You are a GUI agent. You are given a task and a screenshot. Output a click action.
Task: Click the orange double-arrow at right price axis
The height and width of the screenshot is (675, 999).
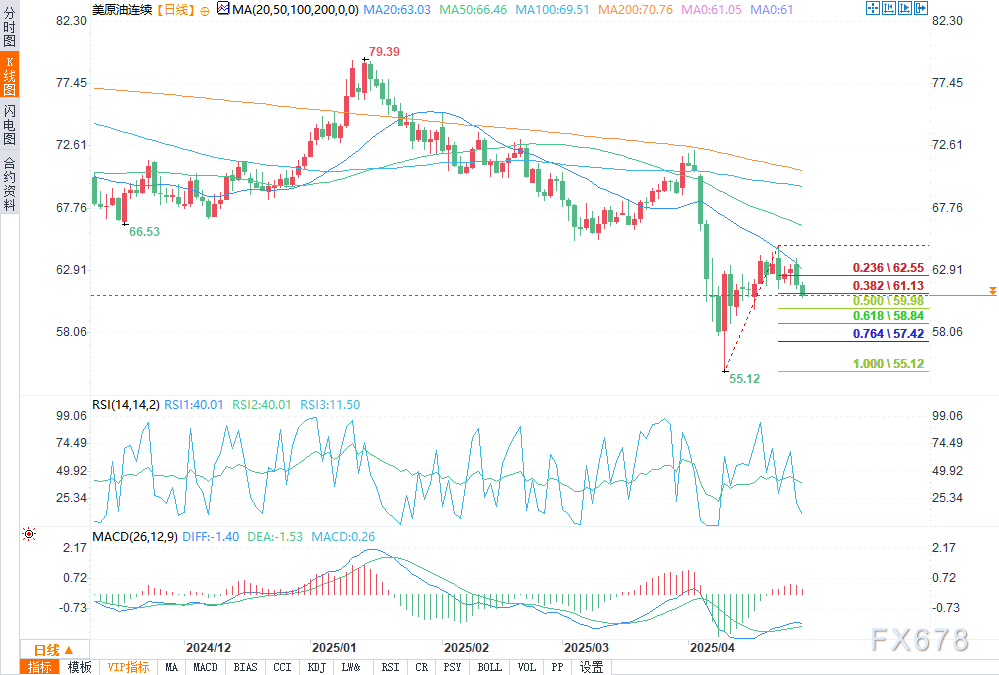coord(991,290)
